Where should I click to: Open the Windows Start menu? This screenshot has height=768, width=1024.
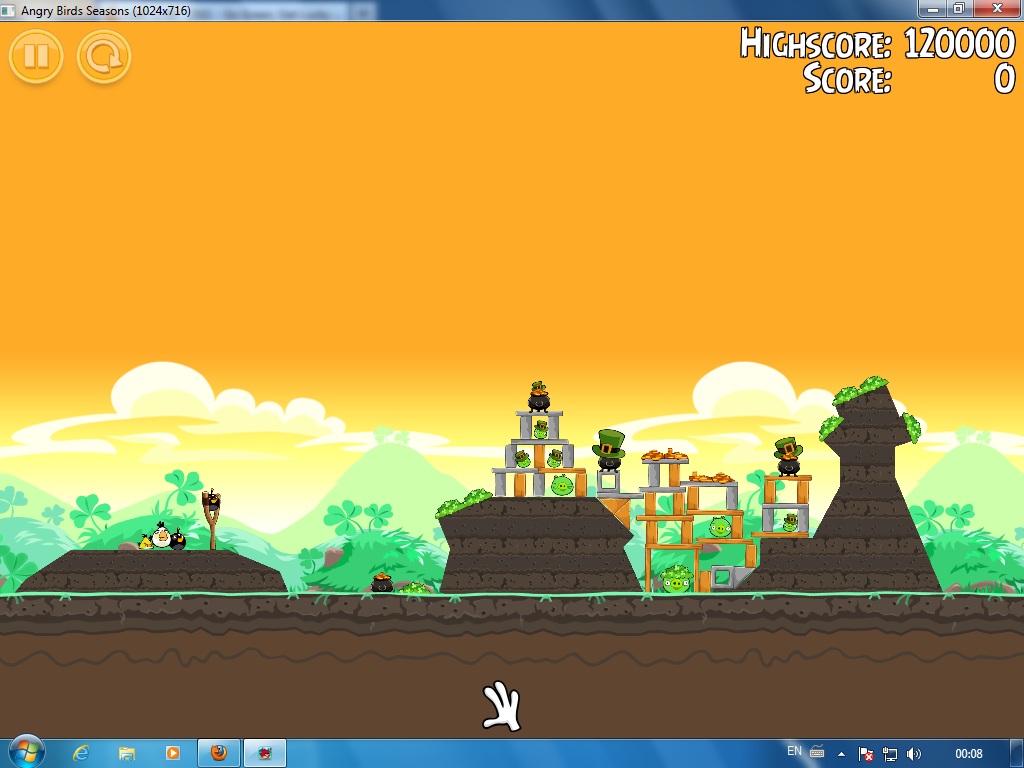pos(26,751)
